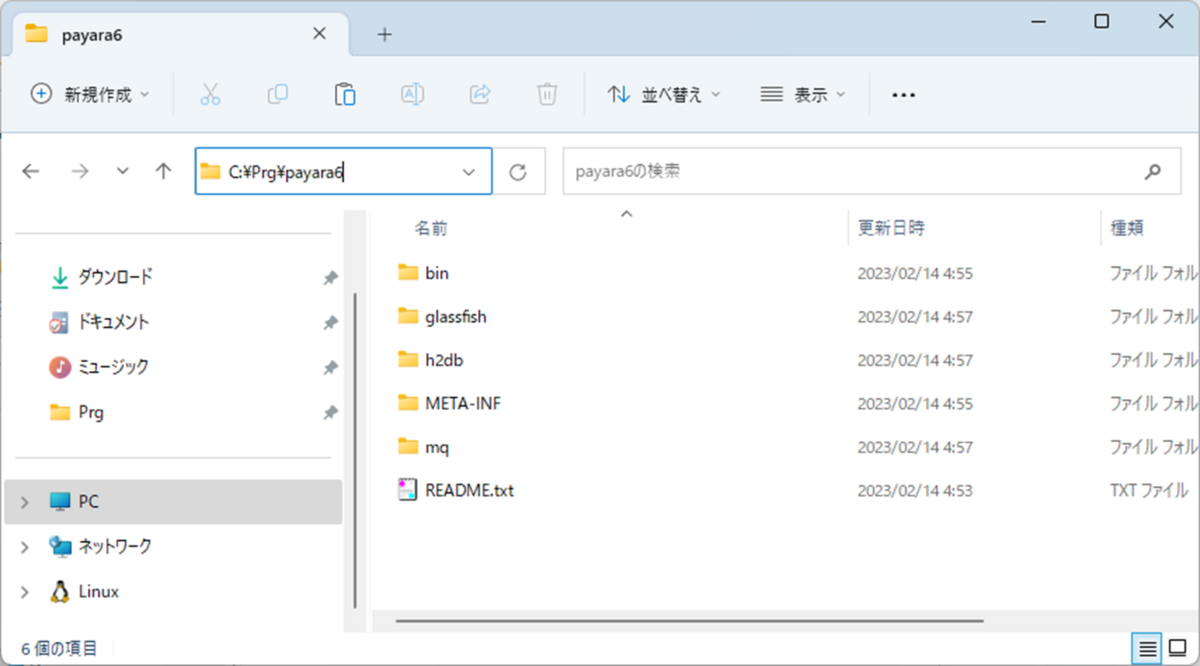Screen dimensions: 1200x666
Task: Select the bin folder icon
Action: (x=407, y=272)
